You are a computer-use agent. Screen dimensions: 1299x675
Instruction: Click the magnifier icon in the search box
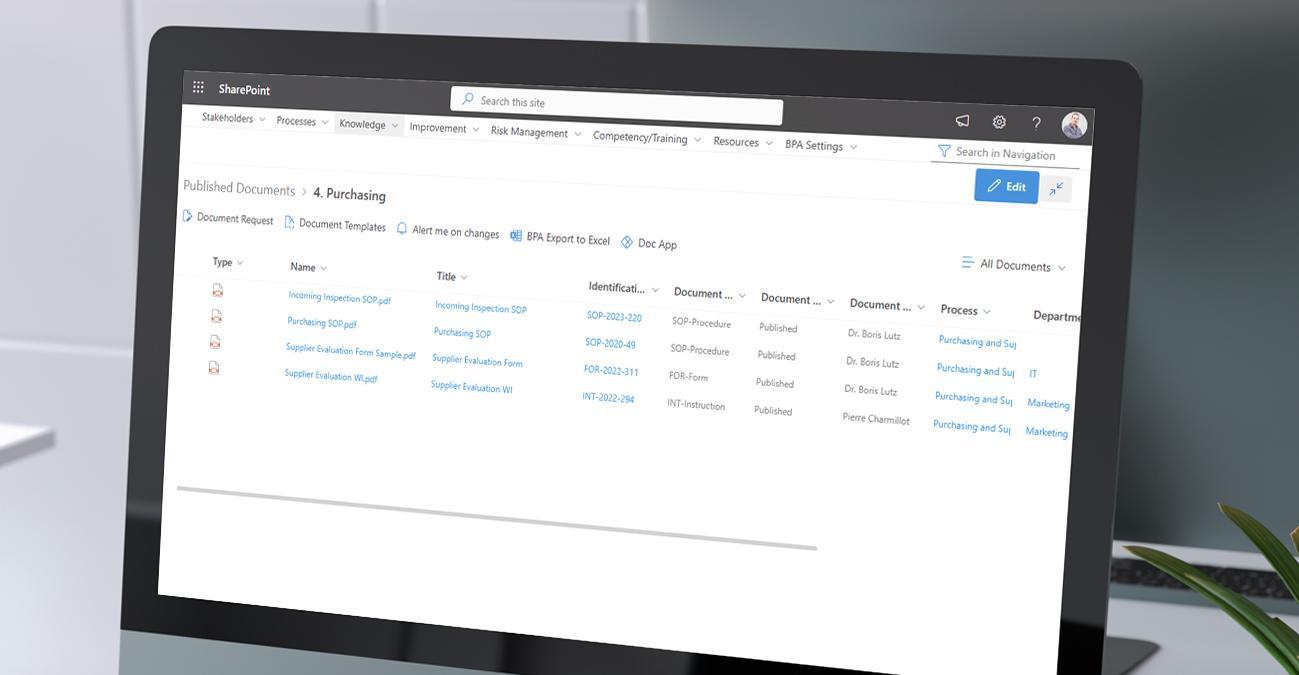467,99
